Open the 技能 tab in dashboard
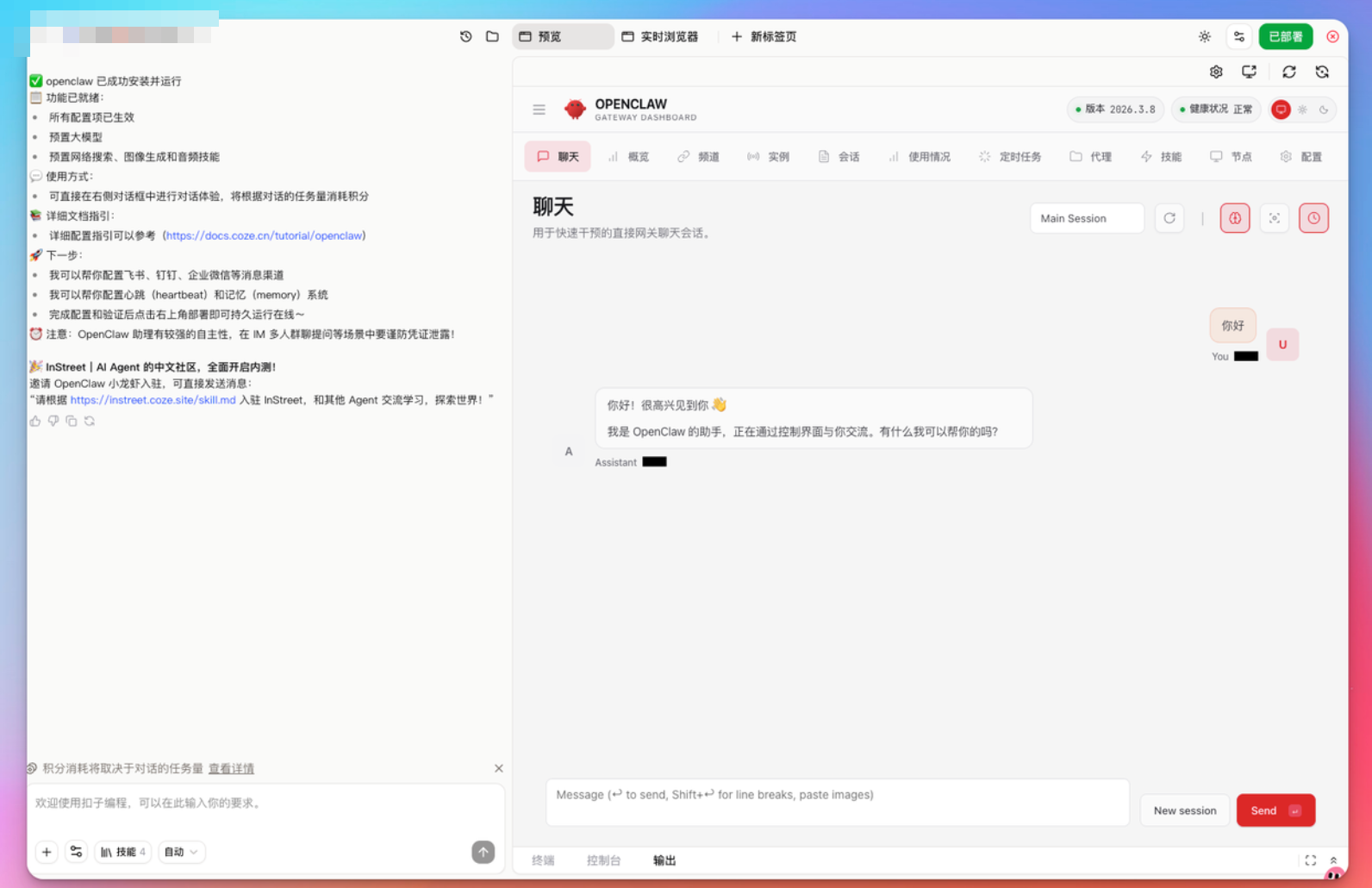 click(x=1161, y=156)
